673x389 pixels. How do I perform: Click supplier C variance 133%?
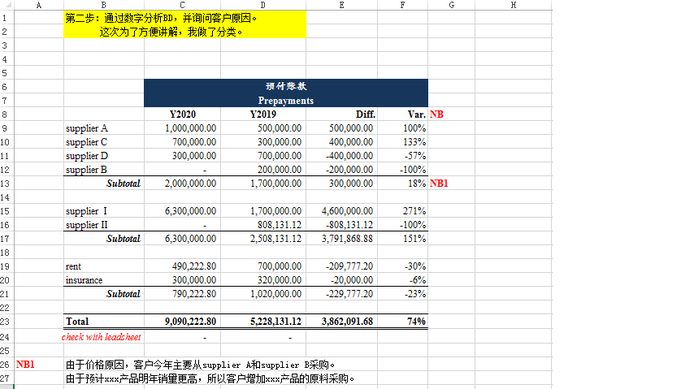point(403,142)
